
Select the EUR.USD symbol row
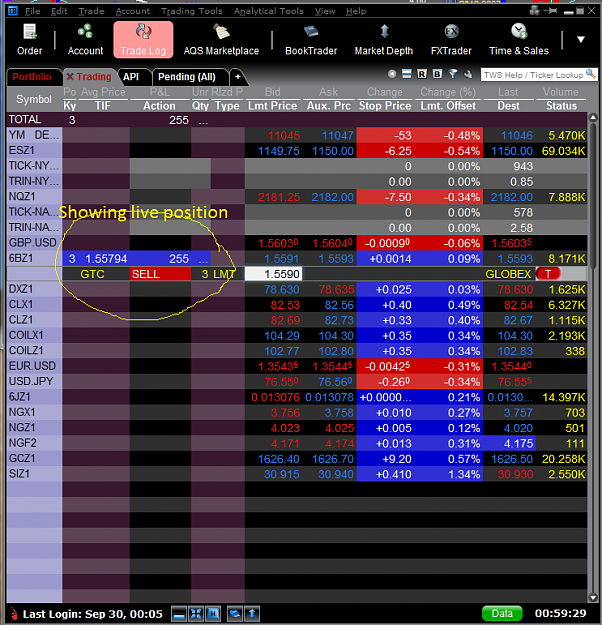coord(33,366)
